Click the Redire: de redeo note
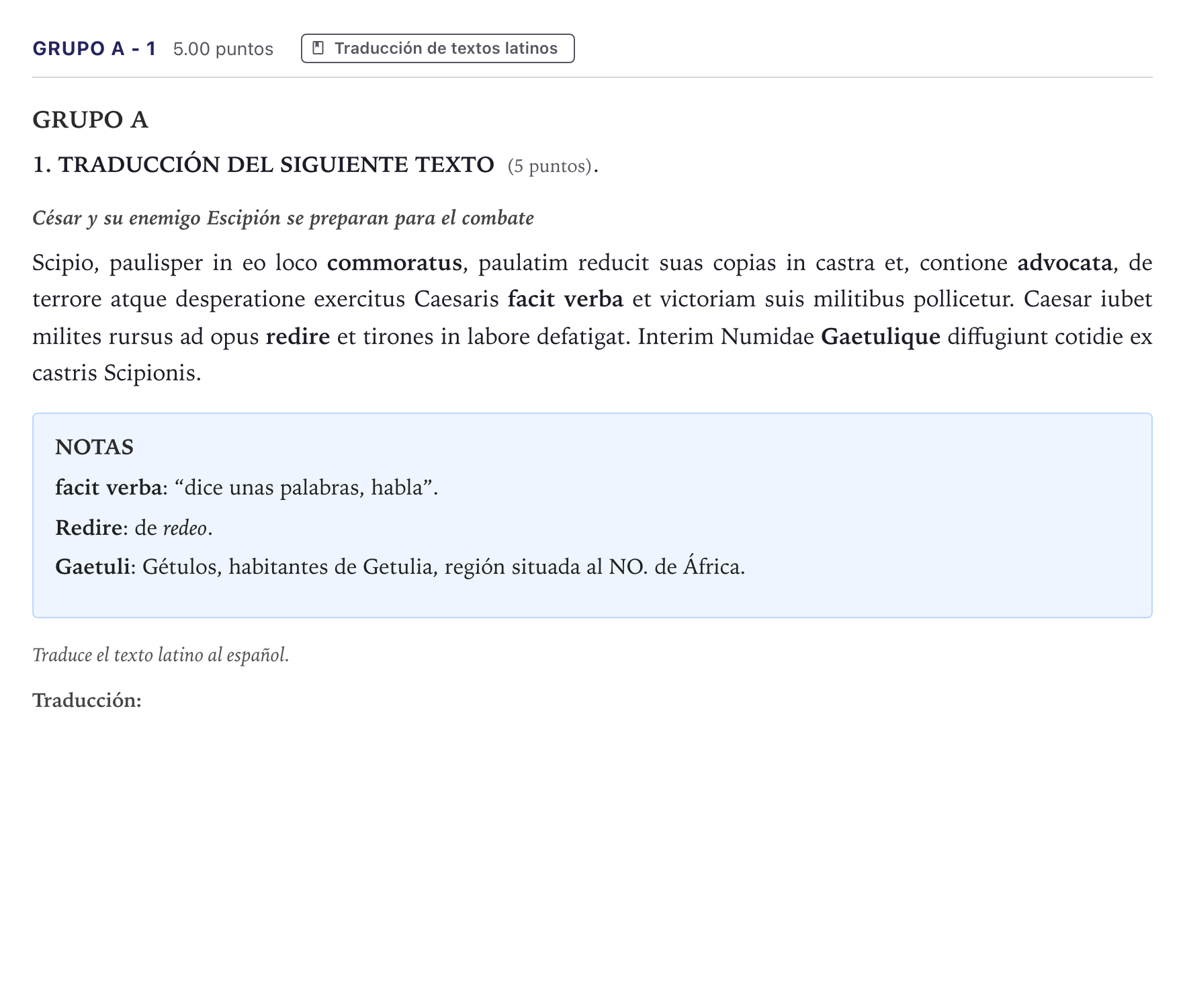Viewport: 1185px width, 1008px height. tap(134, 528)
